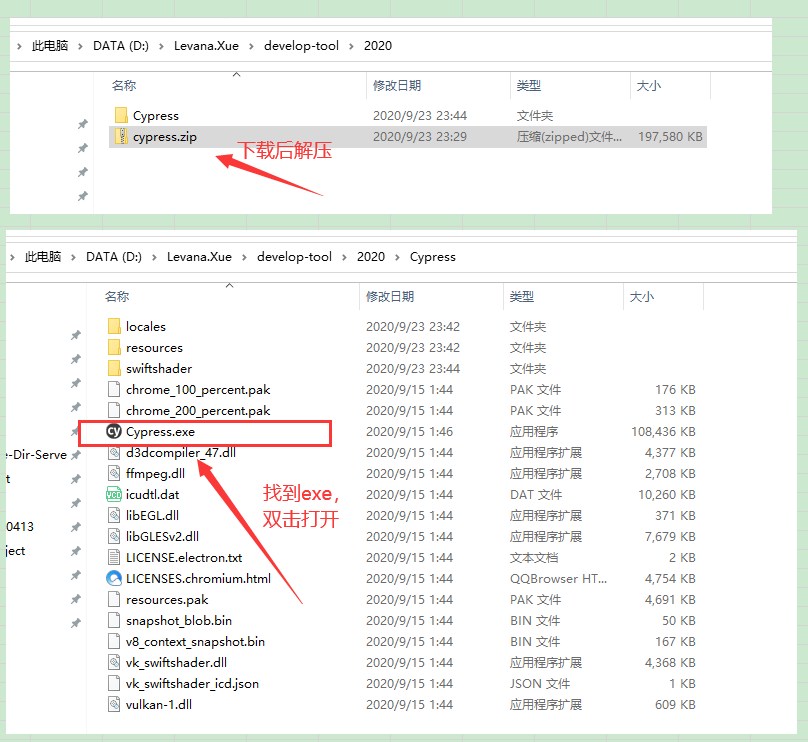Expand chevron after DATA (D:) in top window
Viewport: 808px width, 742px height.
(x=161, y=46)
